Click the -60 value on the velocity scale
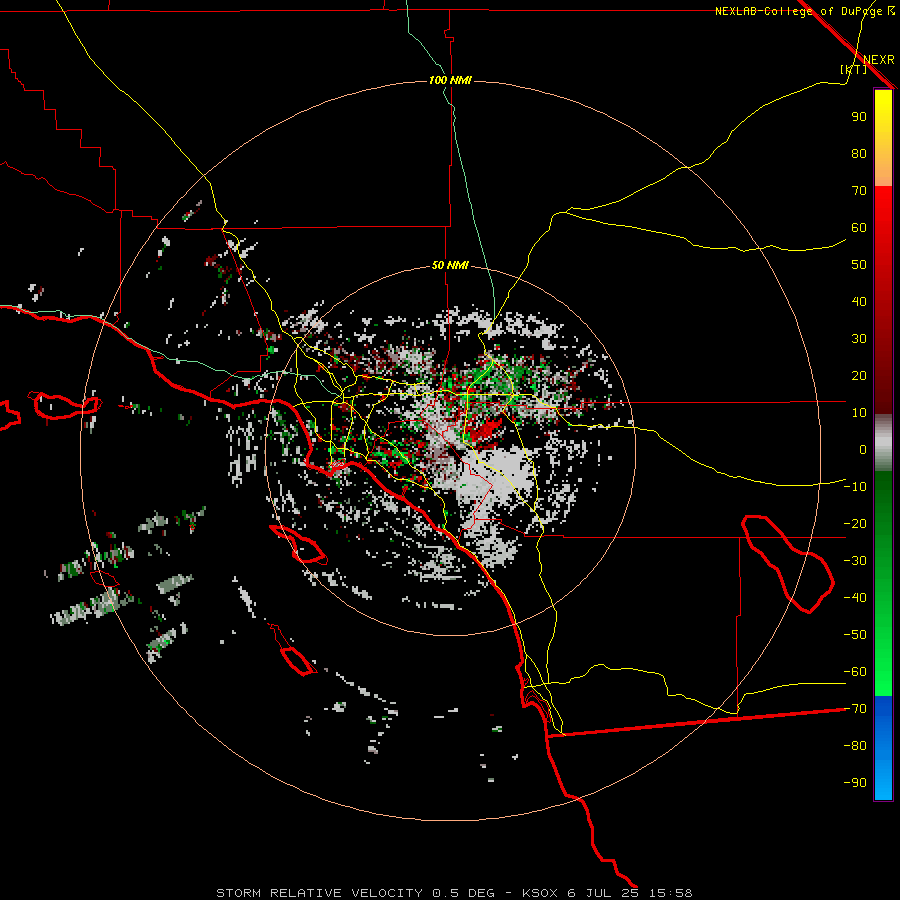 tap(855, 672)
